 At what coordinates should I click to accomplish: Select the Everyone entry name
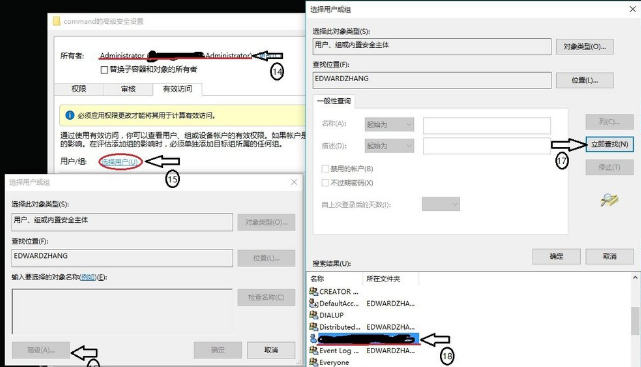tap(334, 363)
